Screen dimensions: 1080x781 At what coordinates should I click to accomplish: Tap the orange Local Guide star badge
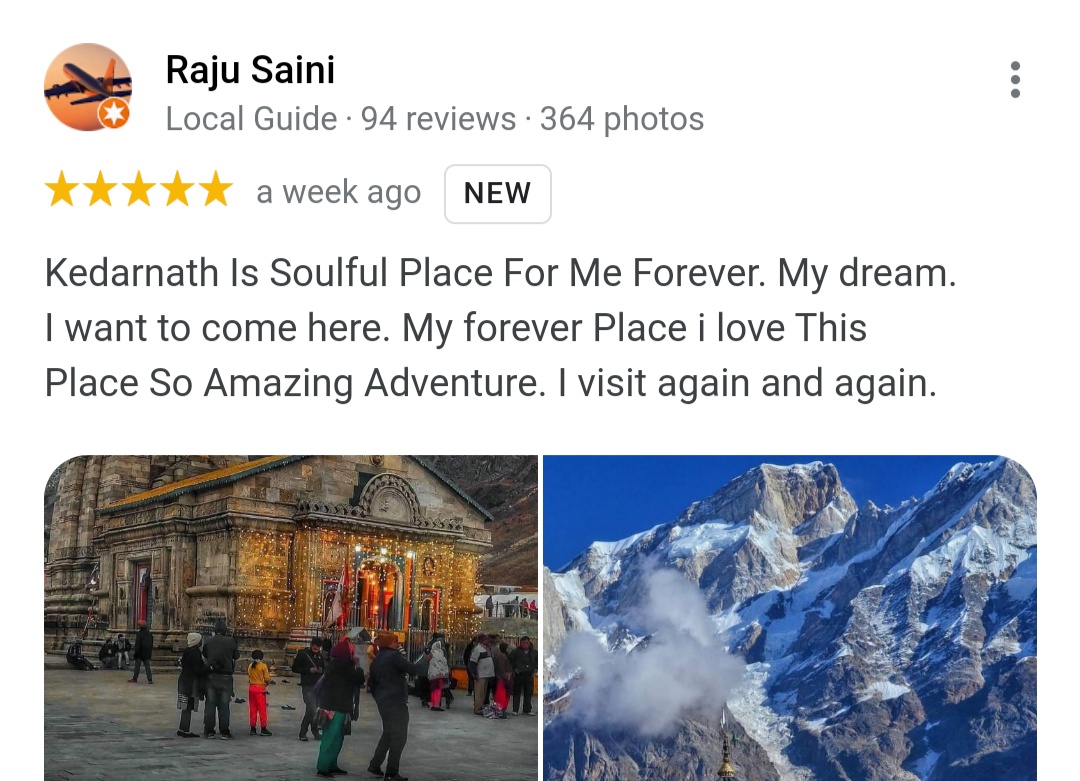click(114, 113)
